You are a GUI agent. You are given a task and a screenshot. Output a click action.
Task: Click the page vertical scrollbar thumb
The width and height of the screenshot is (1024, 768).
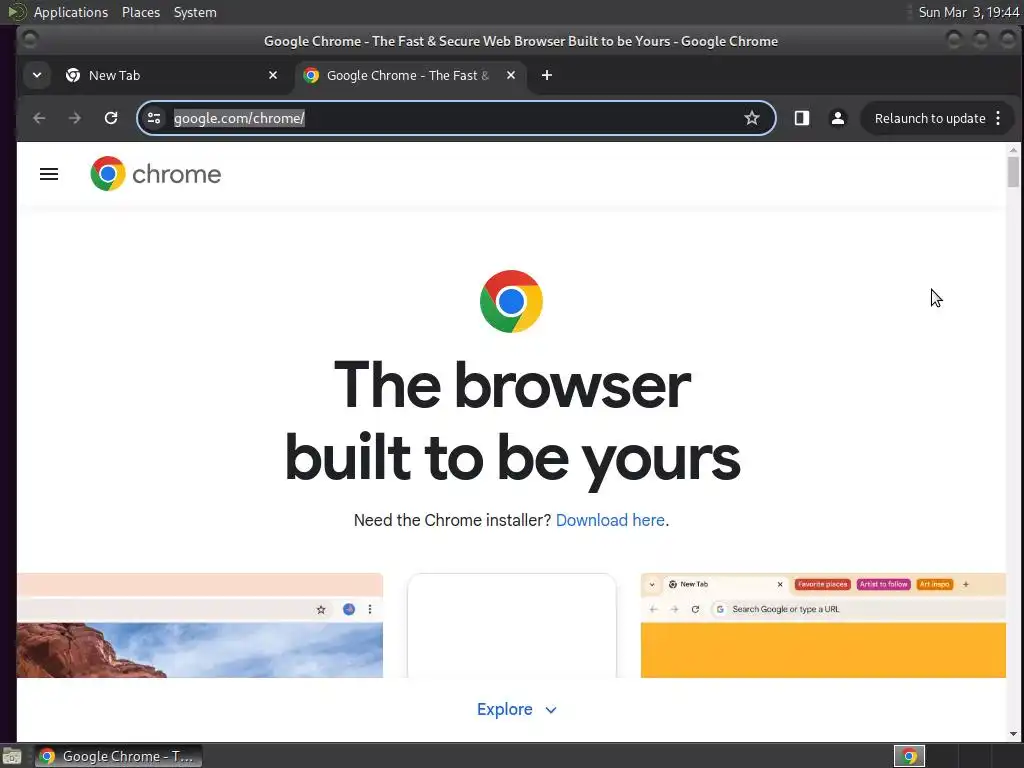click(1013, 172)
